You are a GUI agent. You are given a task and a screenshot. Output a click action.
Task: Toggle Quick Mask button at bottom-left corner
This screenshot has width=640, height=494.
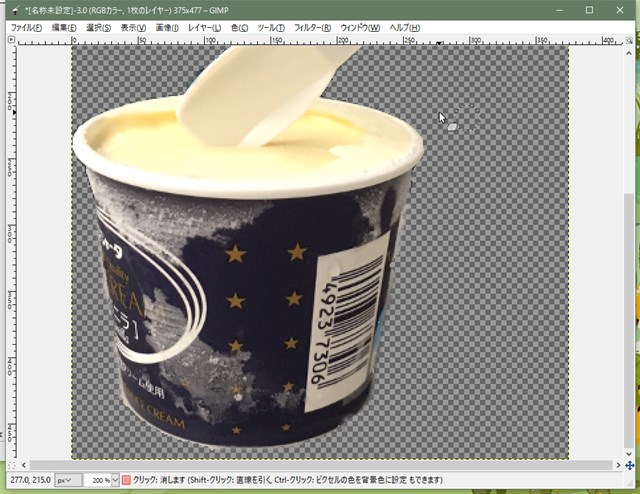coord(13,465)
